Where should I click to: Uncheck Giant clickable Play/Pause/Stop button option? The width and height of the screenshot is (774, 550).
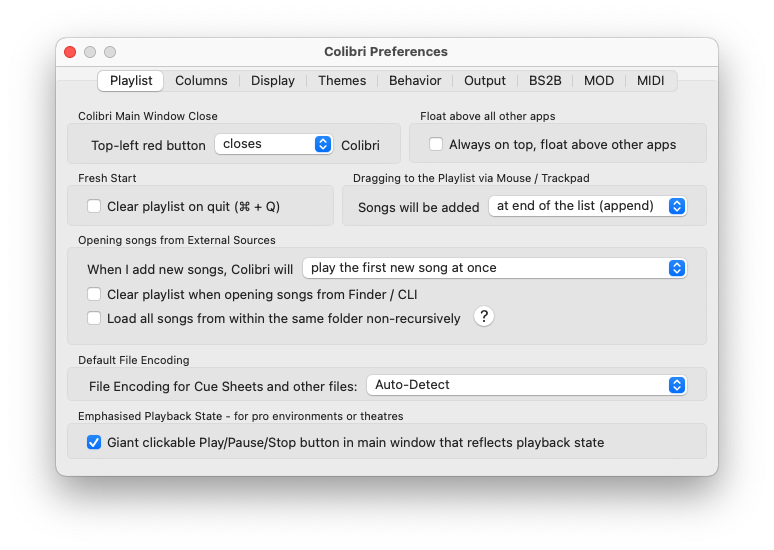[x=94, y=442]
